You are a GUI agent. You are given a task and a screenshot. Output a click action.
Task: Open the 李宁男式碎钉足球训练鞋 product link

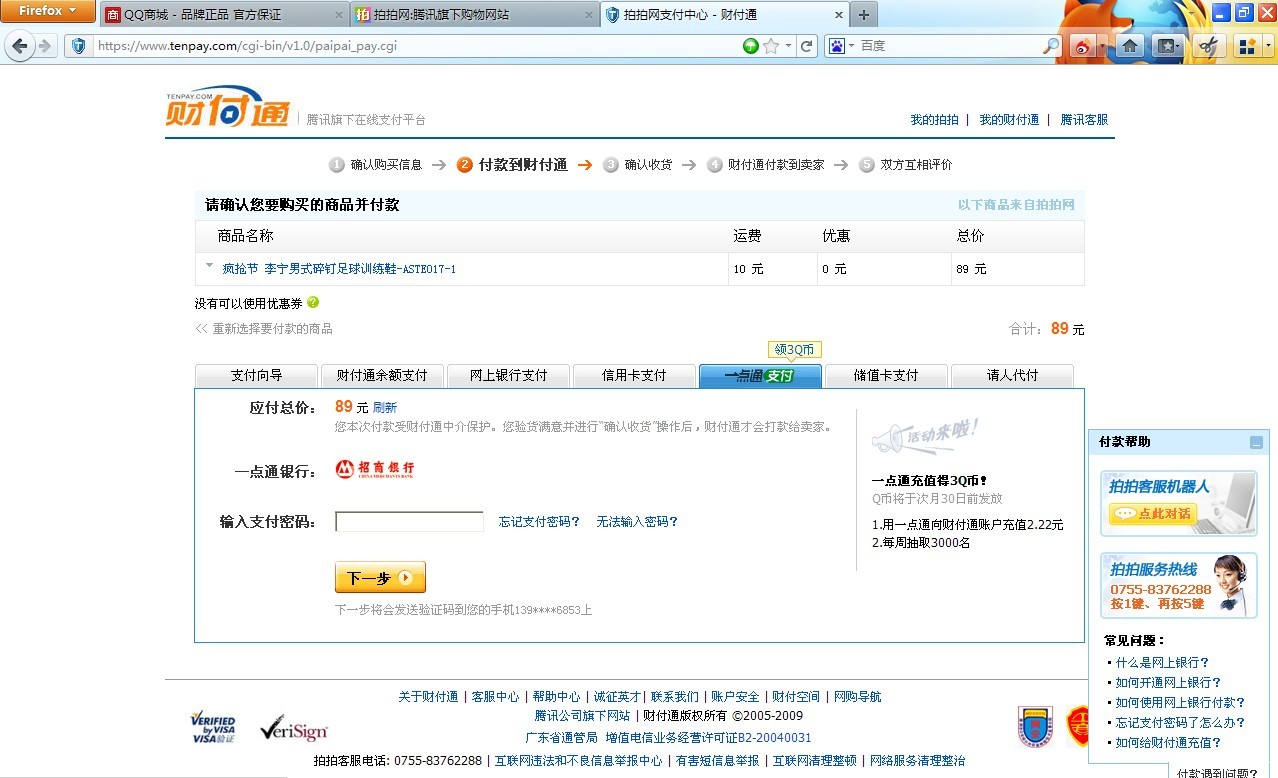pos(339,269)
